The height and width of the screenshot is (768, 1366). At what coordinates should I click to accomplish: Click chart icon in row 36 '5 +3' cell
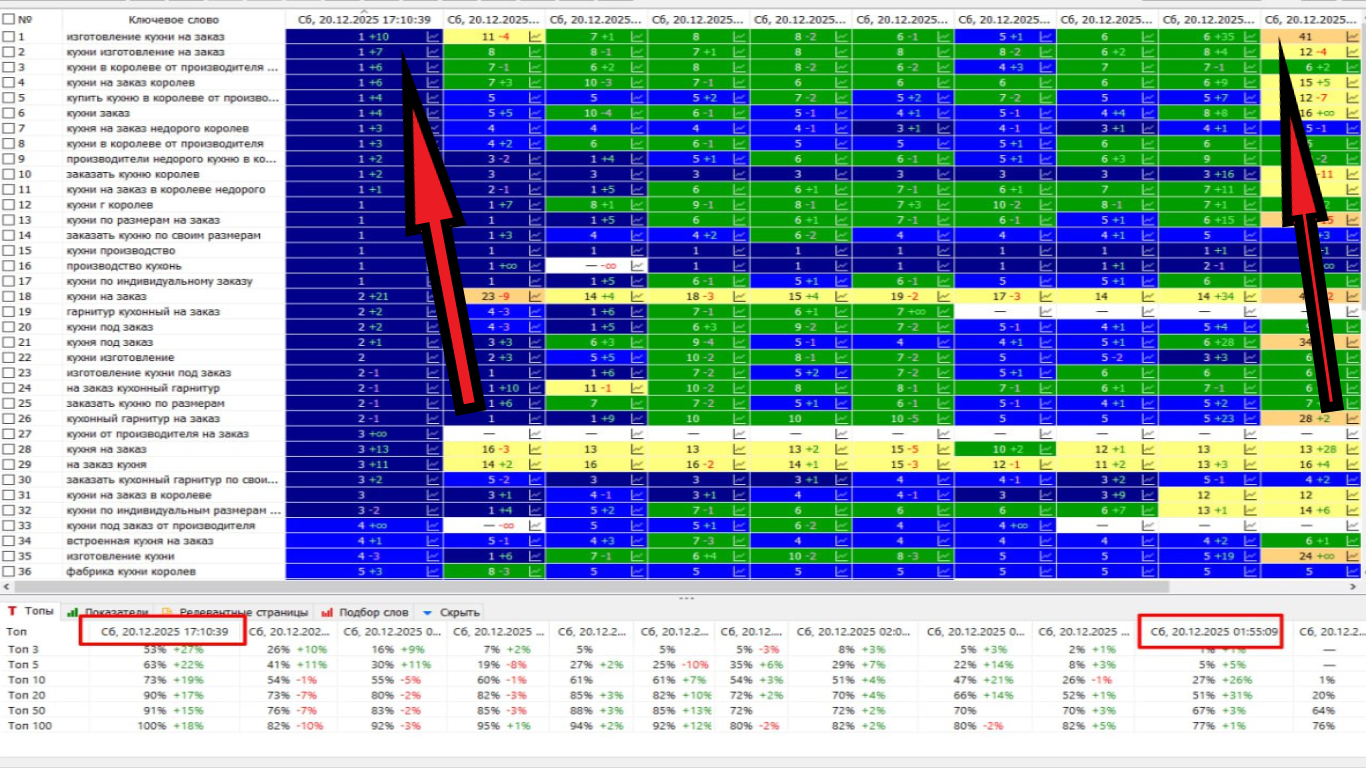433,572
